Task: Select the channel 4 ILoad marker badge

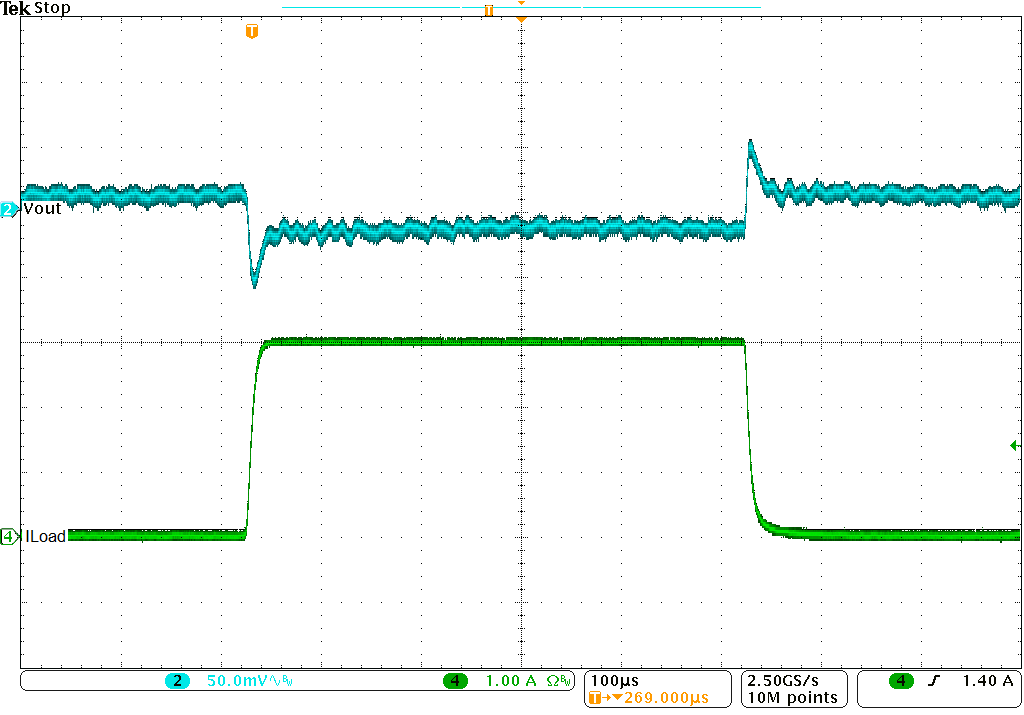Action: (6, 536)
